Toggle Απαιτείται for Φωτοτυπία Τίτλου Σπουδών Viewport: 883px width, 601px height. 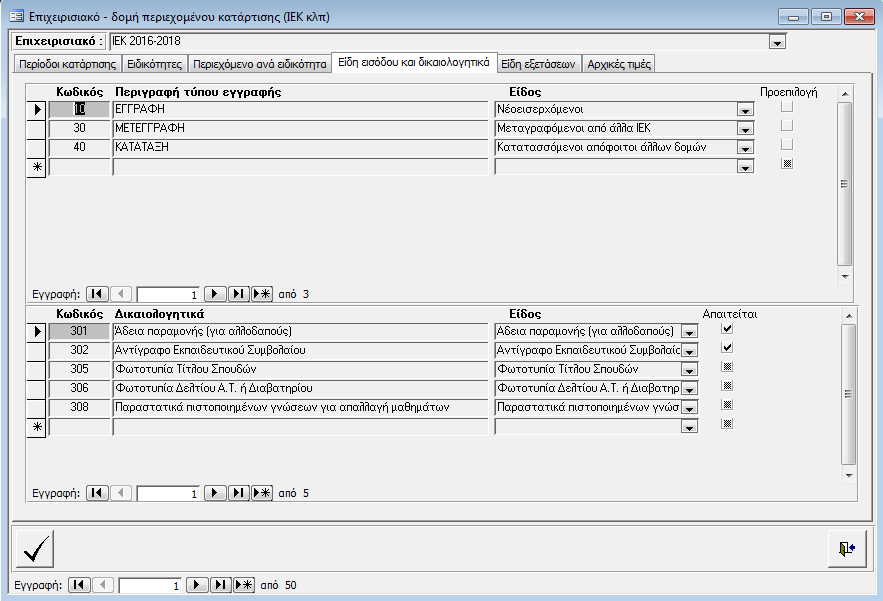point(728,367)
